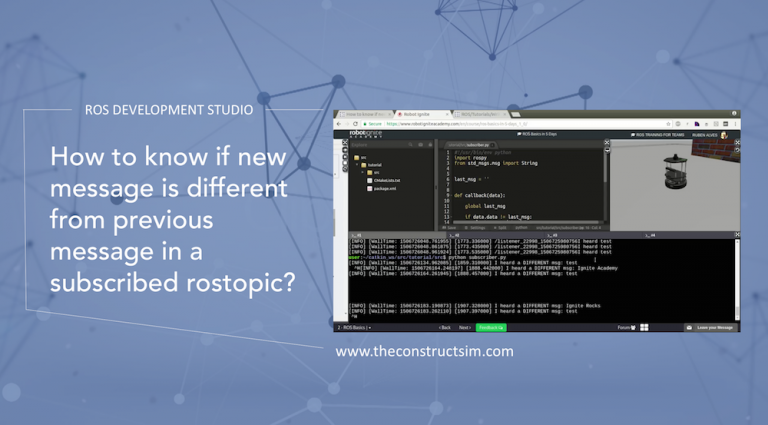Open the Forum link
The image size is (768, 425).
[x=626, y=328]
